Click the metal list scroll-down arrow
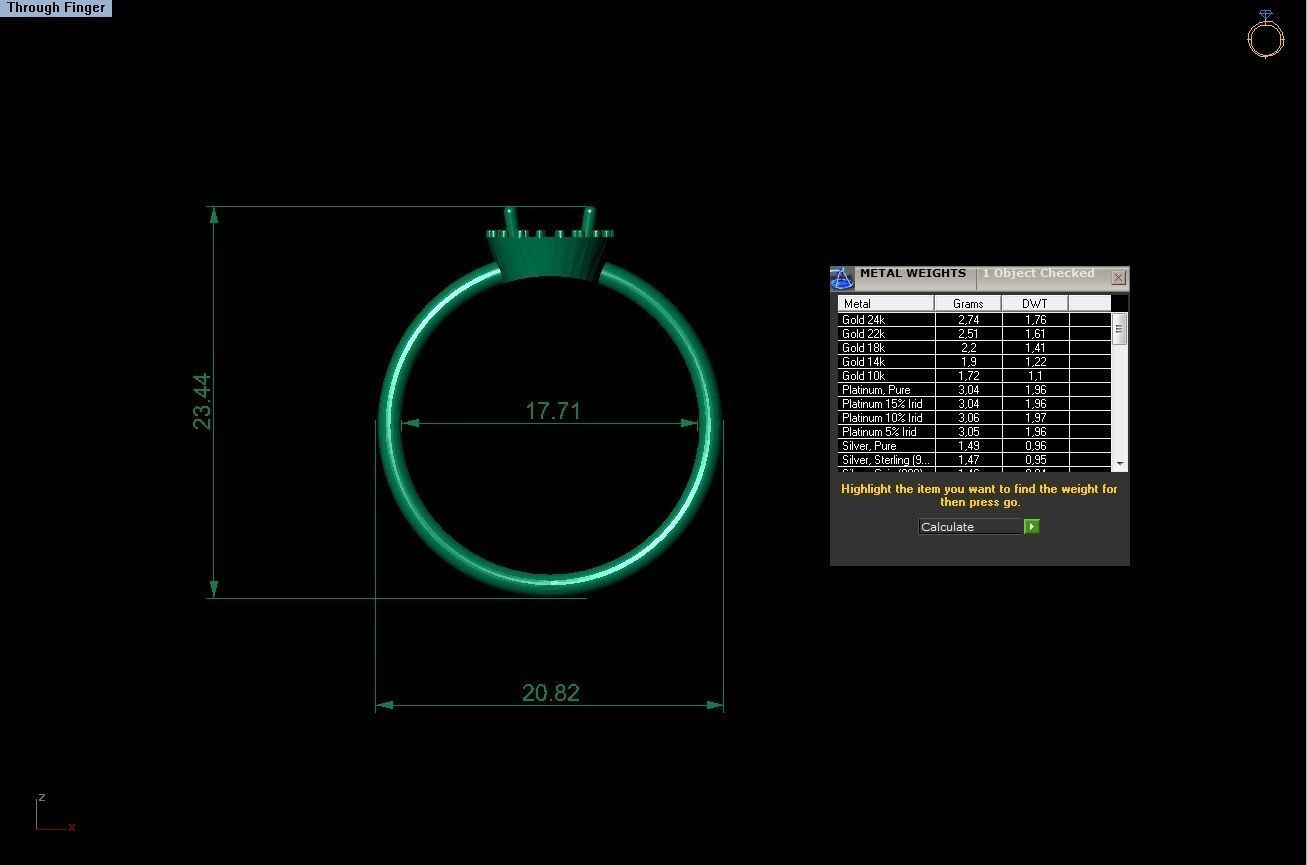 (x=1119, y=464)
